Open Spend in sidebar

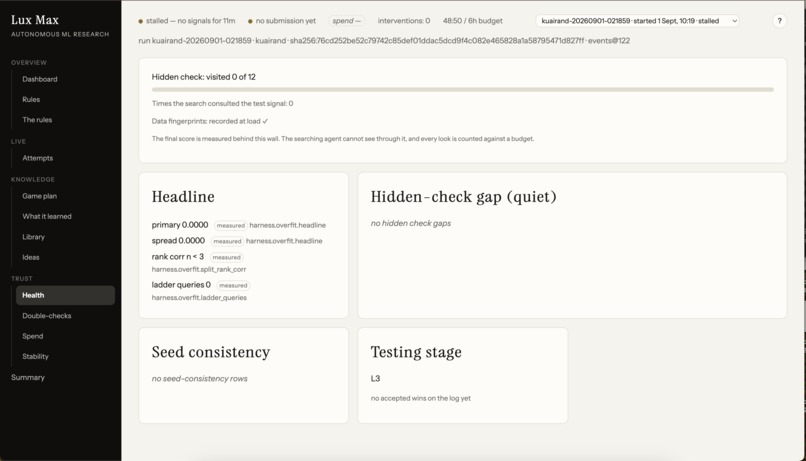tap(32, 336)
